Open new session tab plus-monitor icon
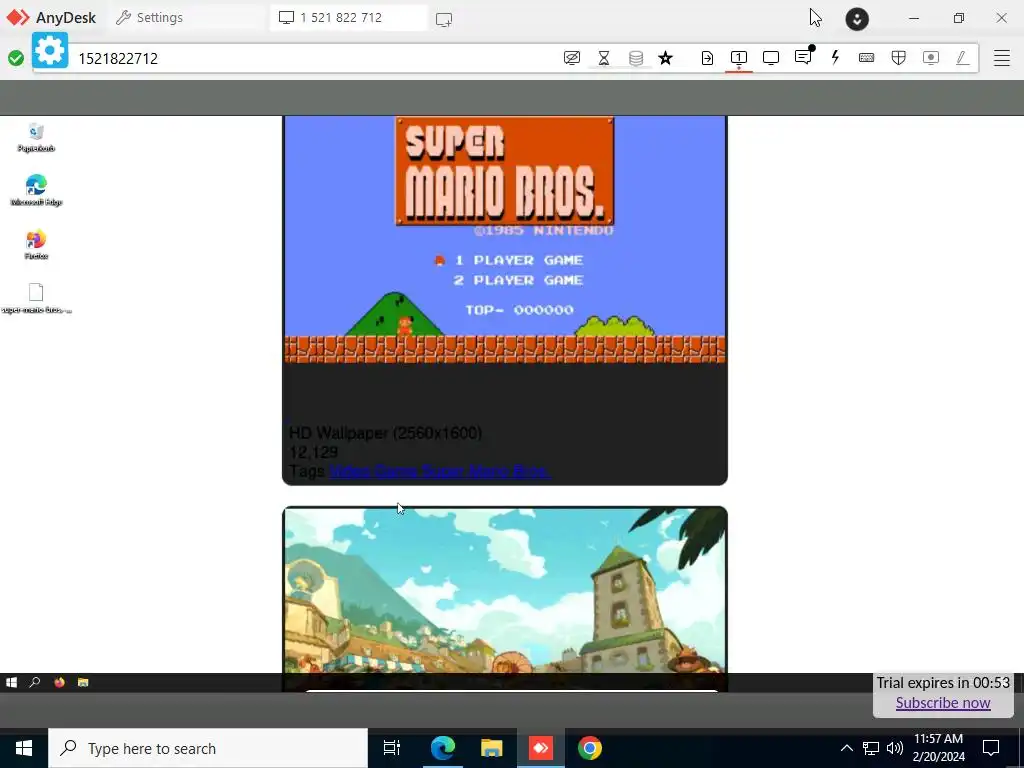The width and height of the screenshot is (1024, 768). [444, 19]
